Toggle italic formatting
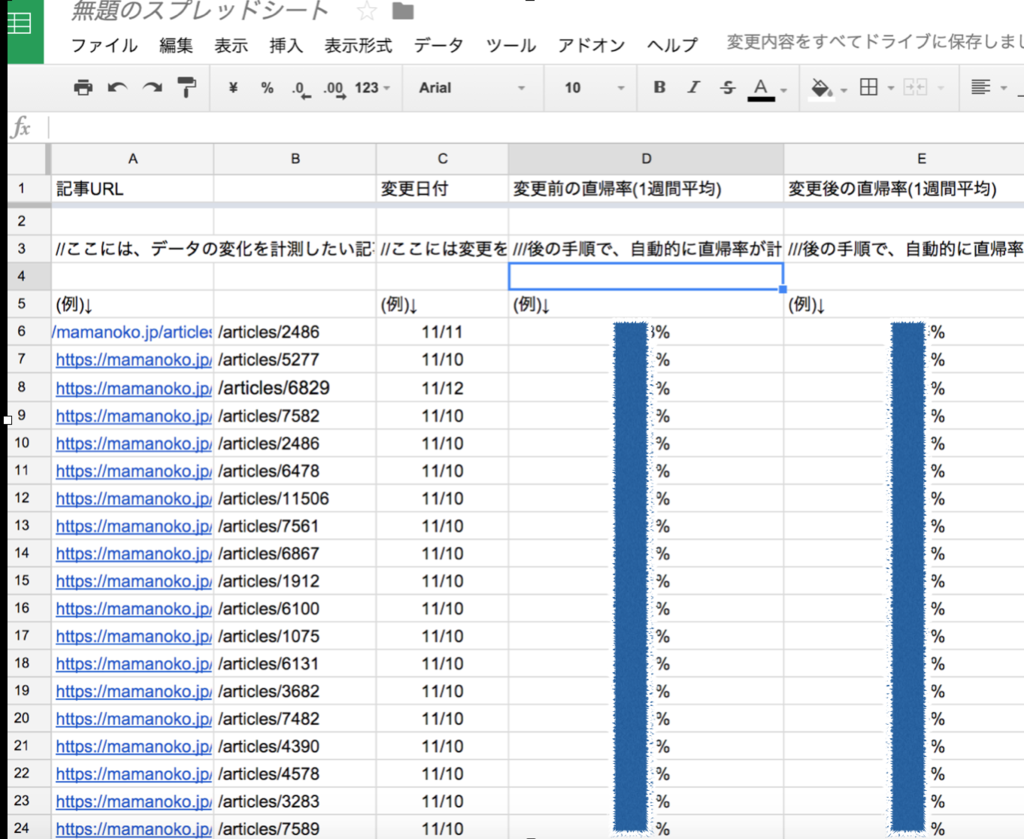 693,87
